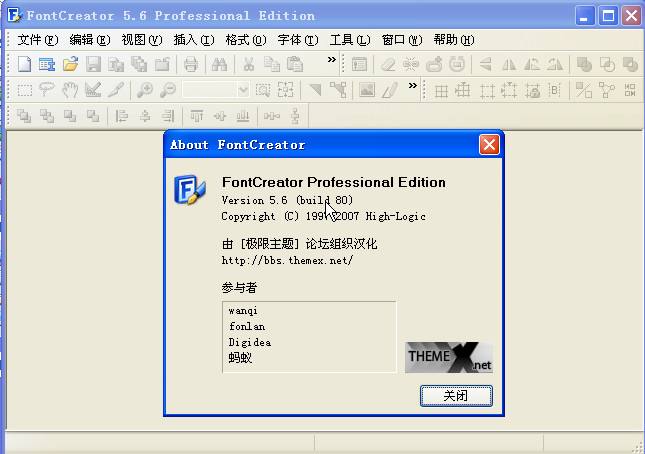Click the insert image icon
This screenshot has width=645, height=454.
point(367,90)
